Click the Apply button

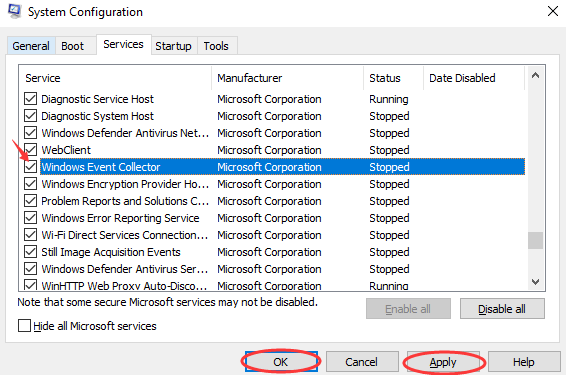(x=443, y=362)
